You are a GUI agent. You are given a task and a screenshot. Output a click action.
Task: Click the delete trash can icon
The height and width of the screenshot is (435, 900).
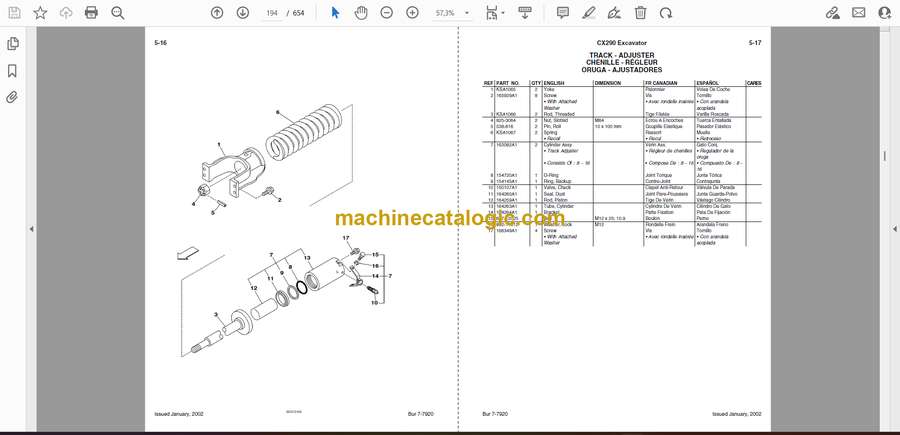click(x=641, y=13)
